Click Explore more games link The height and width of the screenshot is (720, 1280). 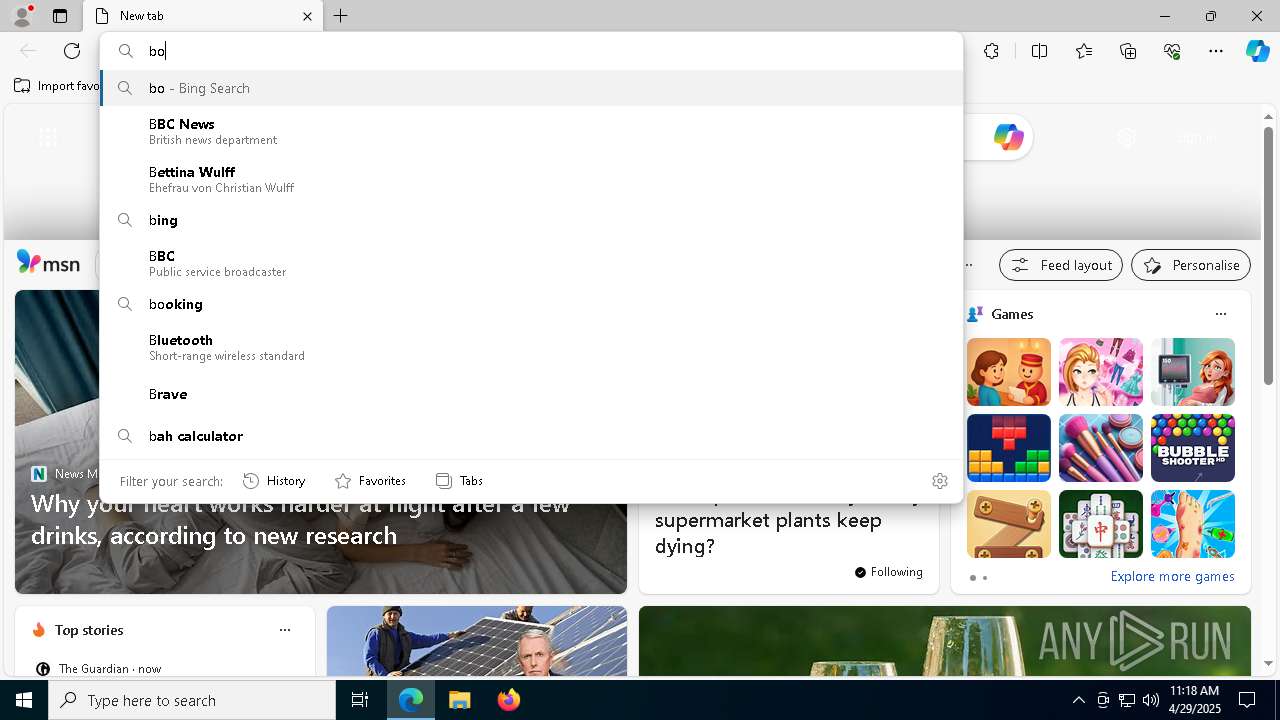click(1172, 576)
